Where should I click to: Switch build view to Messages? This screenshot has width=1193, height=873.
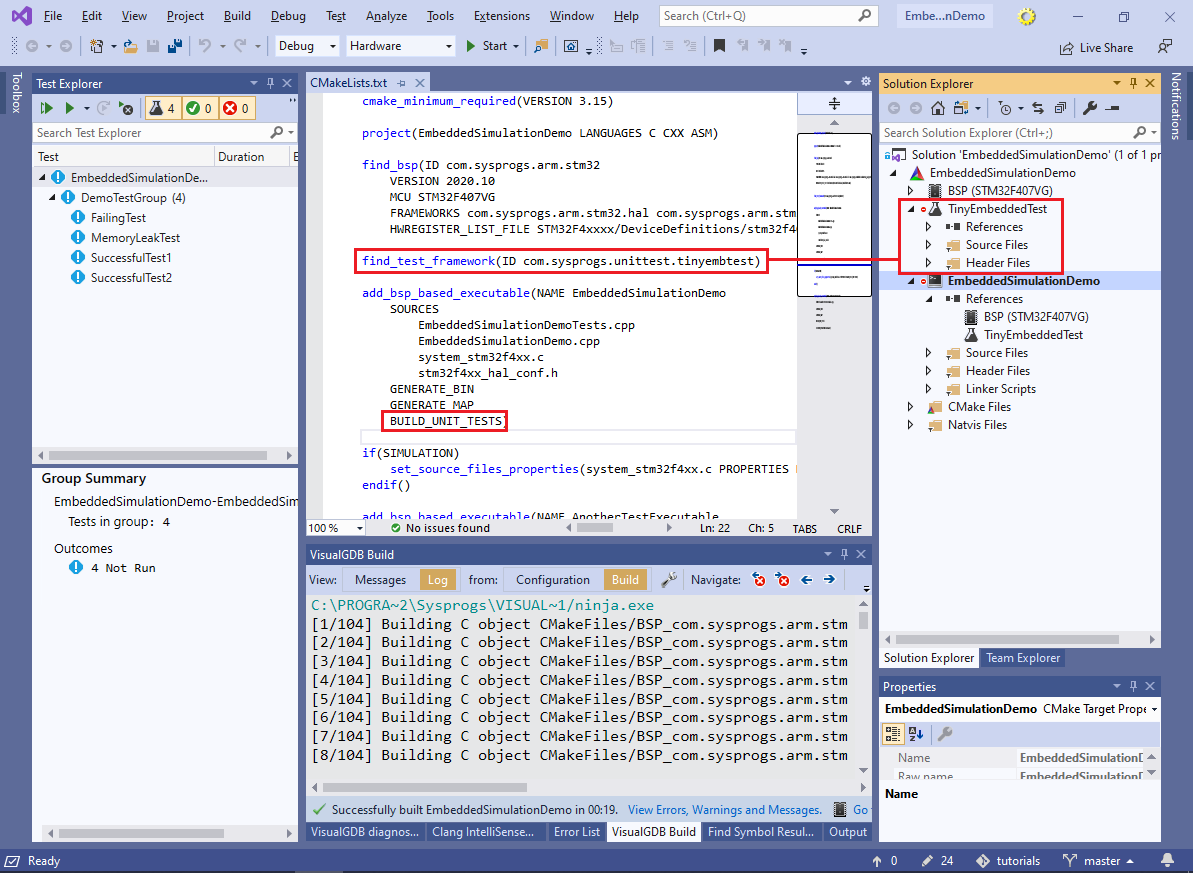coord(380,580)
